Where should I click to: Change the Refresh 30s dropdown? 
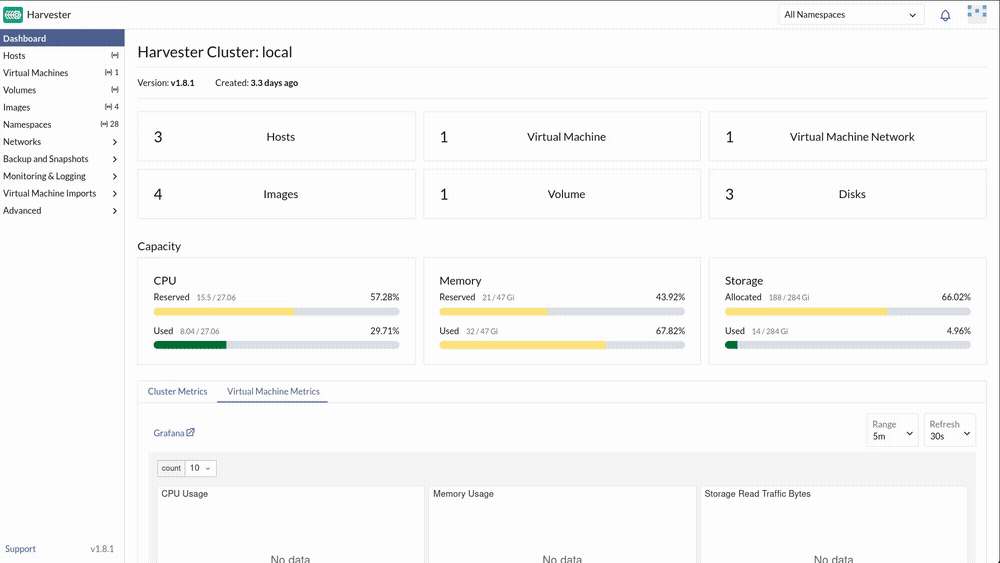(x=950, y=430)
